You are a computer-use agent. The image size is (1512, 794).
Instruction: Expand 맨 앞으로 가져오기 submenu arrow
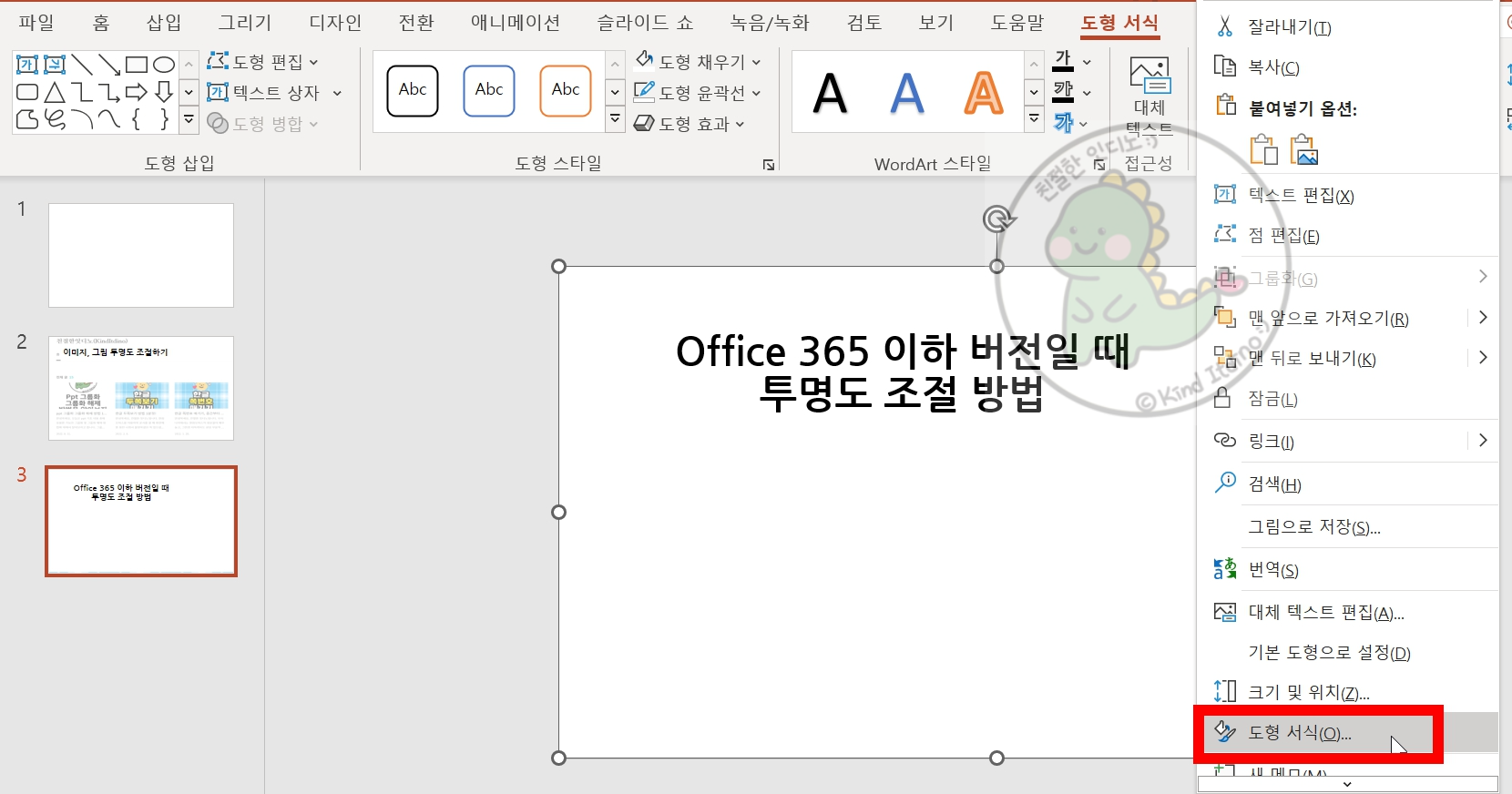tap(1483, 318)
